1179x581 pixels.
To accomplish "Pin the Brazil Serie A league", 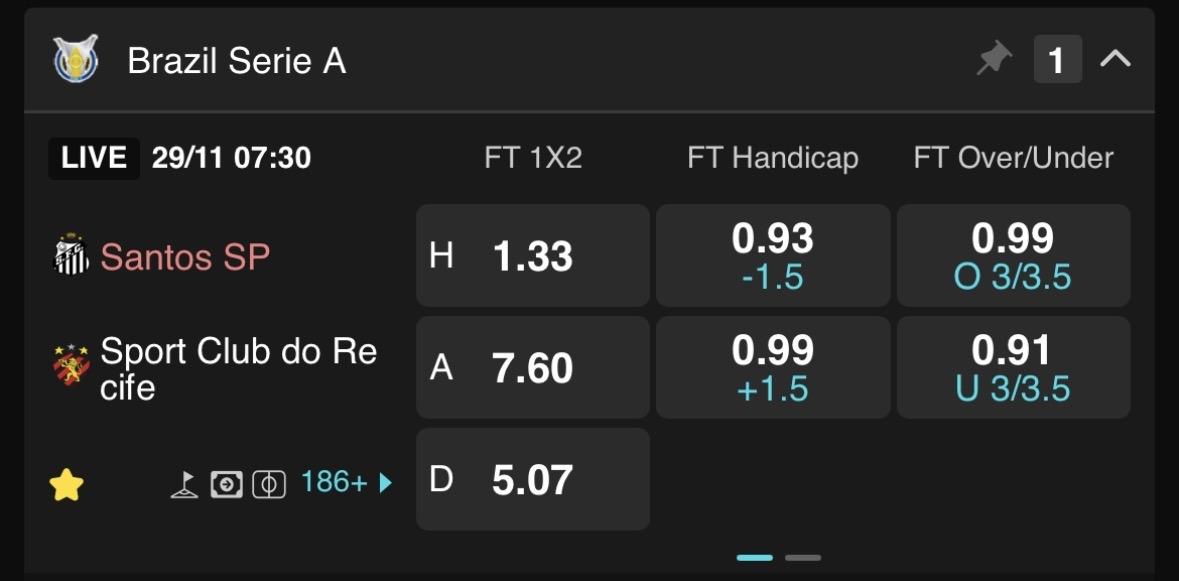I will tap(993, 60).
